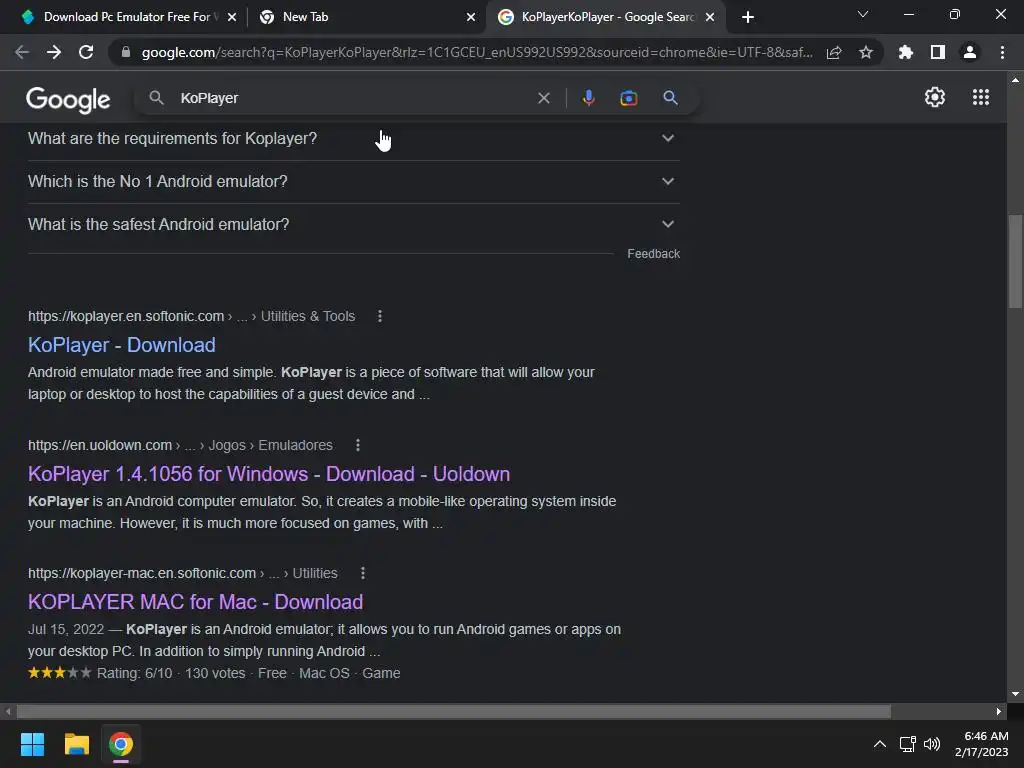1024x768 pixels.
Task: Open more options for the koplayer-mac softonic result
Action: [363, 573]
